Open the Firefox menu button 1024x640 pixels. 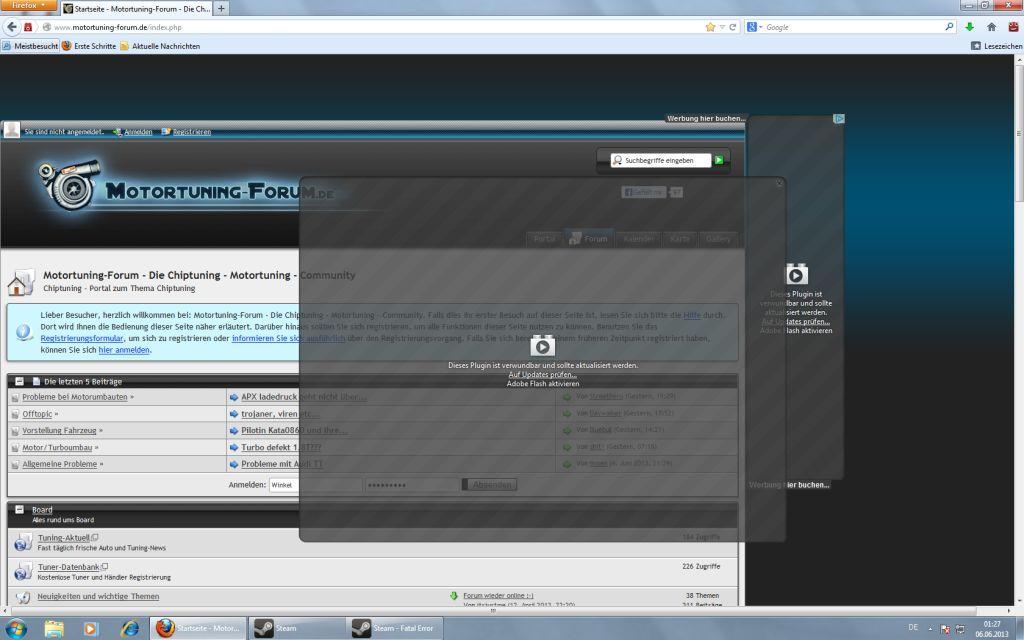tap(29, 5)
